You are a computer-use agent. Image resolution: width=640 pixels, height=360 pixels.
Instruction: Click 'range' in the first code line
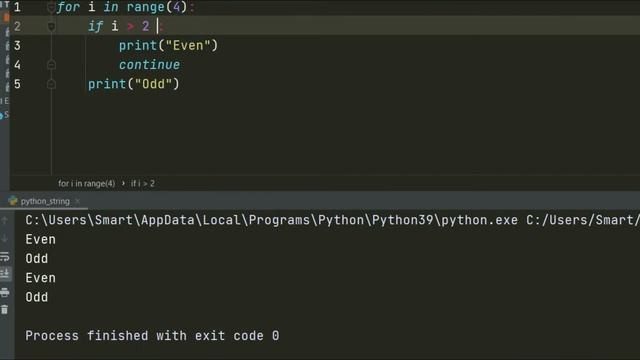coord(145,7)
